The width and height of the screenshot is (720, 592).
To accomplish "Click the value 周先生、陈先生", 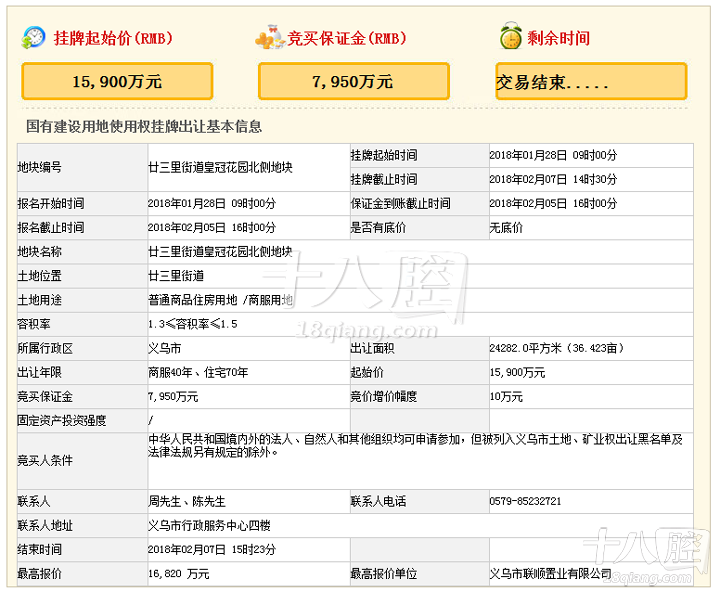I will [187, 502].
